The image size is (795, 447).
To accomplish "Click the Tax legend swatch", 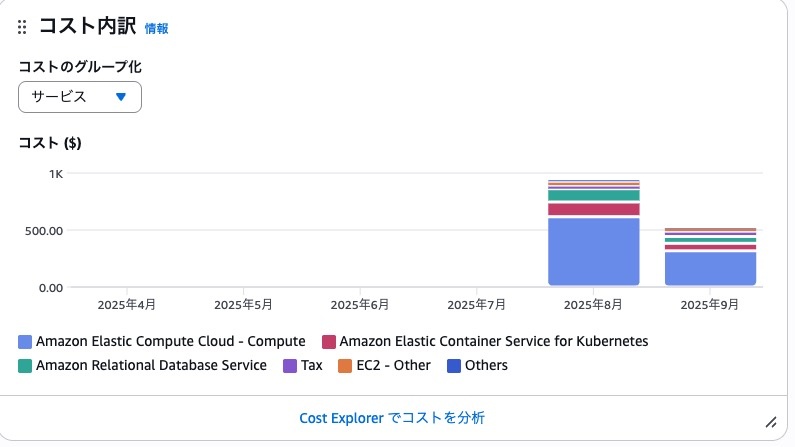I will 290,366.
